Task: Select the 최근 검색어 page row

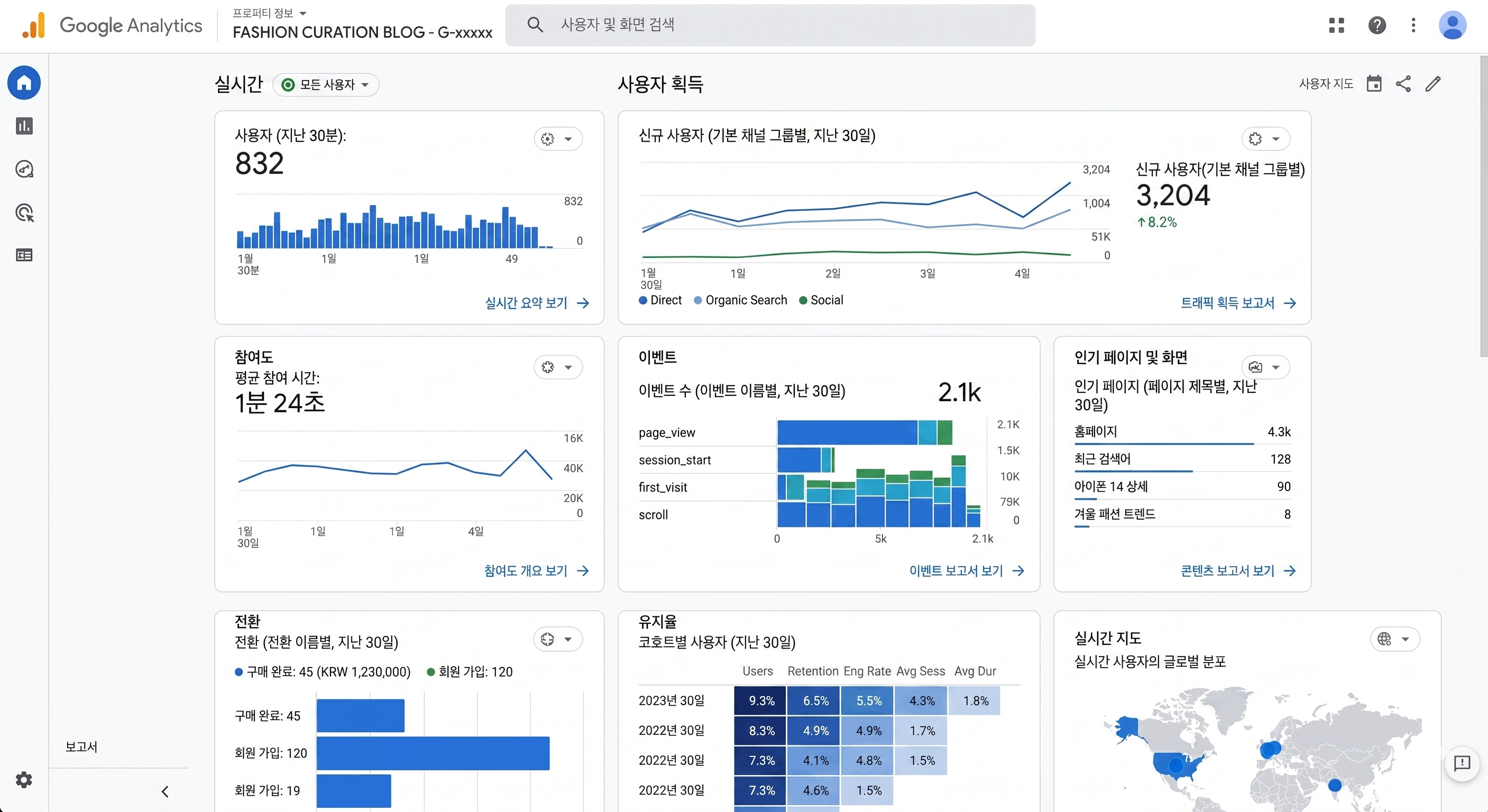Action: (x=1182, y=460)
